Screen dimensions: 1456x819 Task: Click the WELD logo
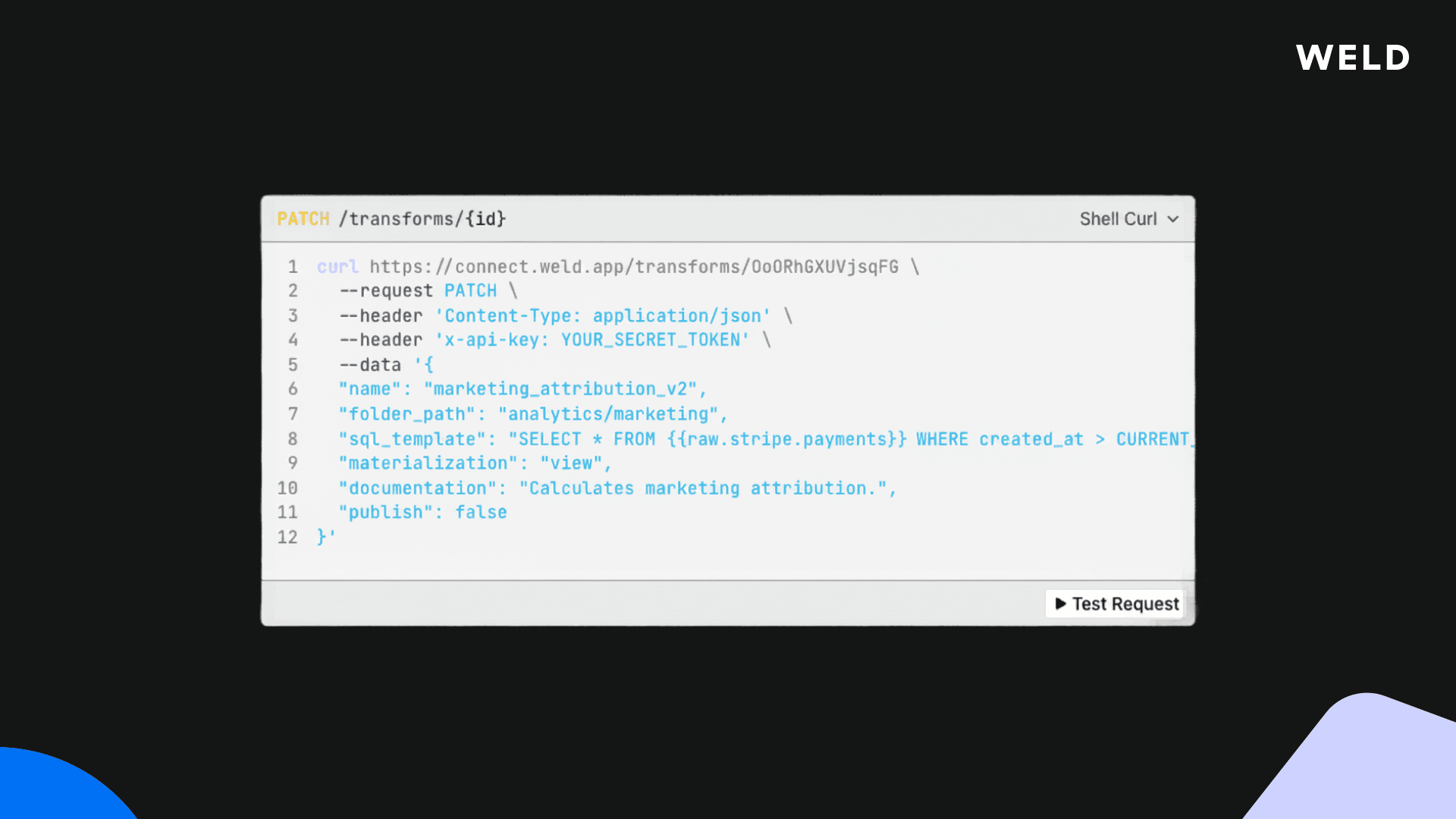(x=1352, y=58)
